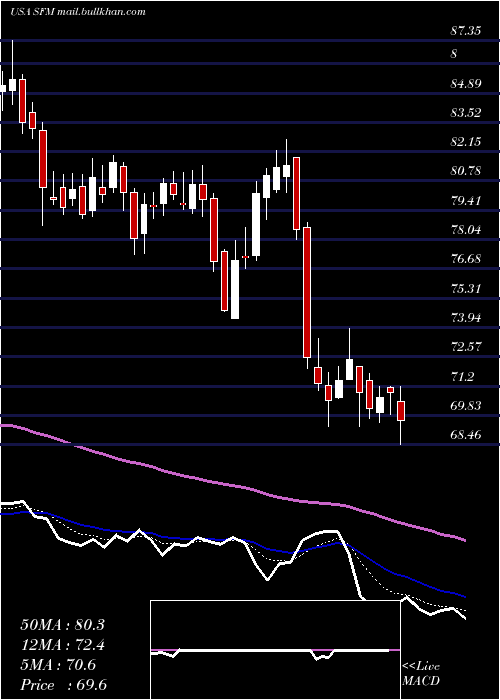Image resolution: width=500 pixels, height=700 pixels.
Task: Click the 12MA : 72.4 readout
Action: 62,645
